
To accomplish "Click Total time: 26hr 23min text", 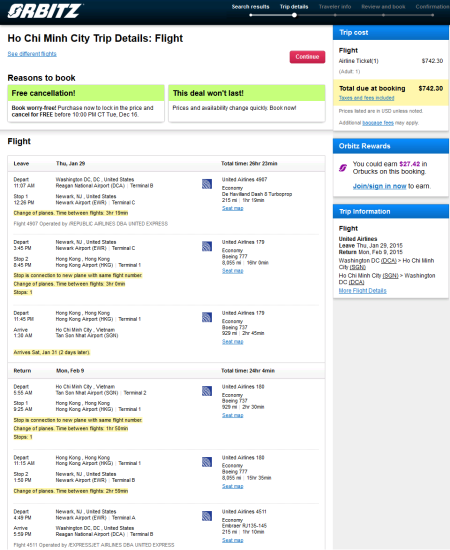I will (249, 163).
